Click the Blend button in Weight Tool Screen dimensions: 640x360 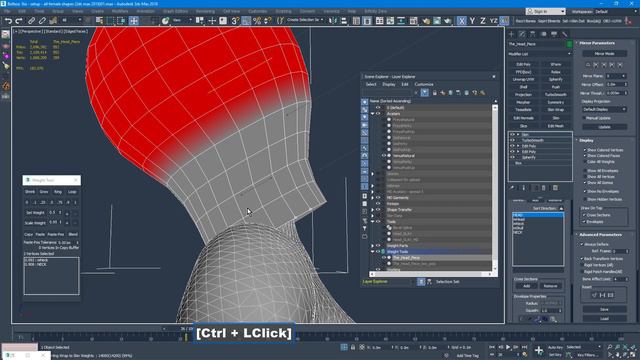coord(73,234)
